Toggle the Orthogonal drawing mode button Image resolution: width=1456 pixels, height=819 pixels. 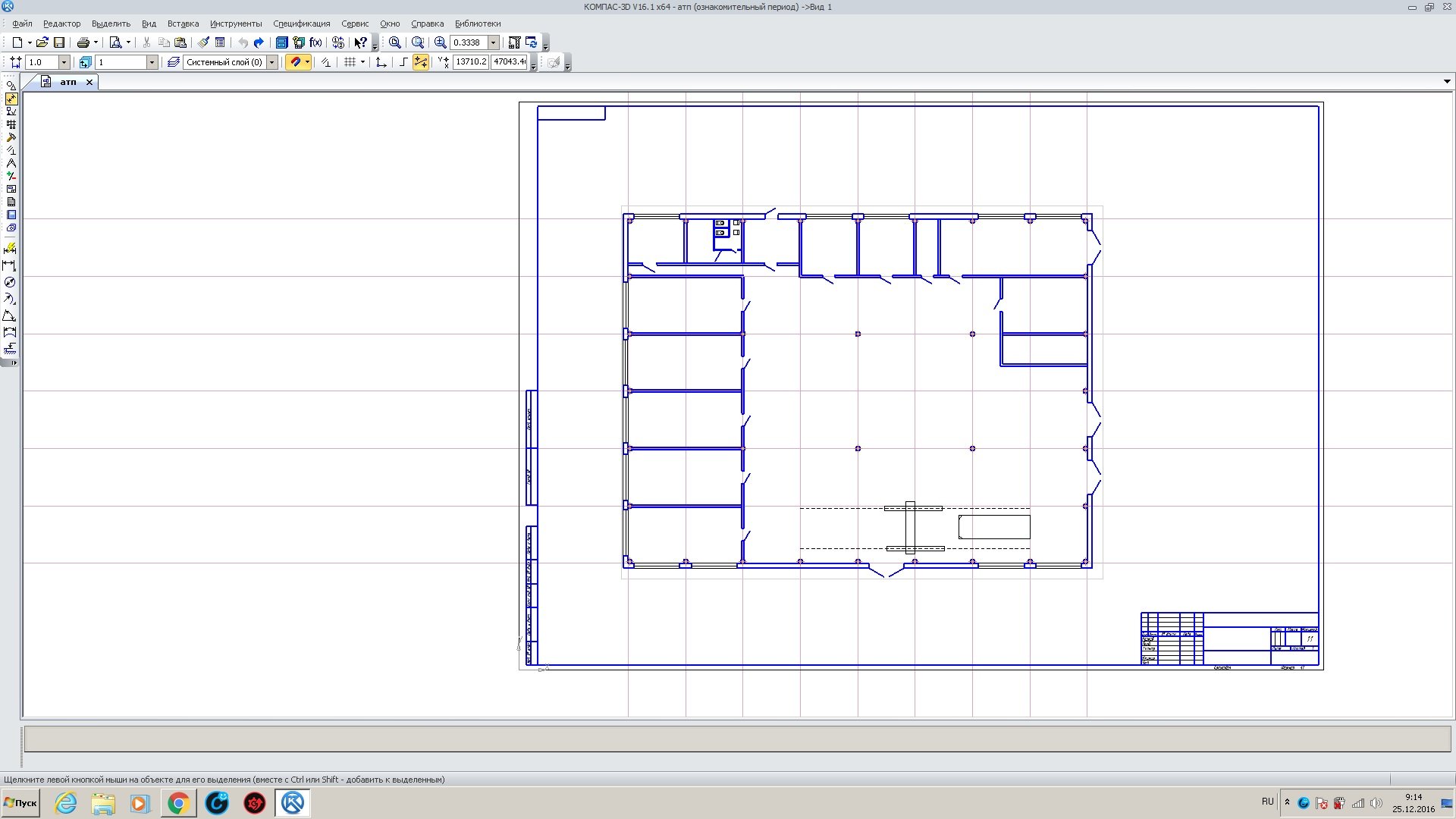pyautogui.click(x=403, y=62)
